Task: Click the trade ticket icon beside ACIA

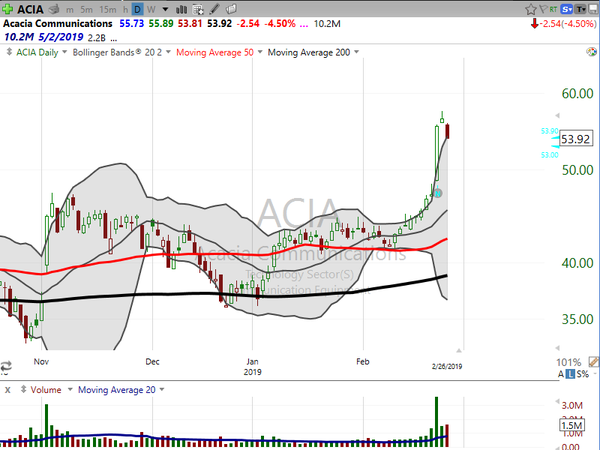Action: [54, 9]
